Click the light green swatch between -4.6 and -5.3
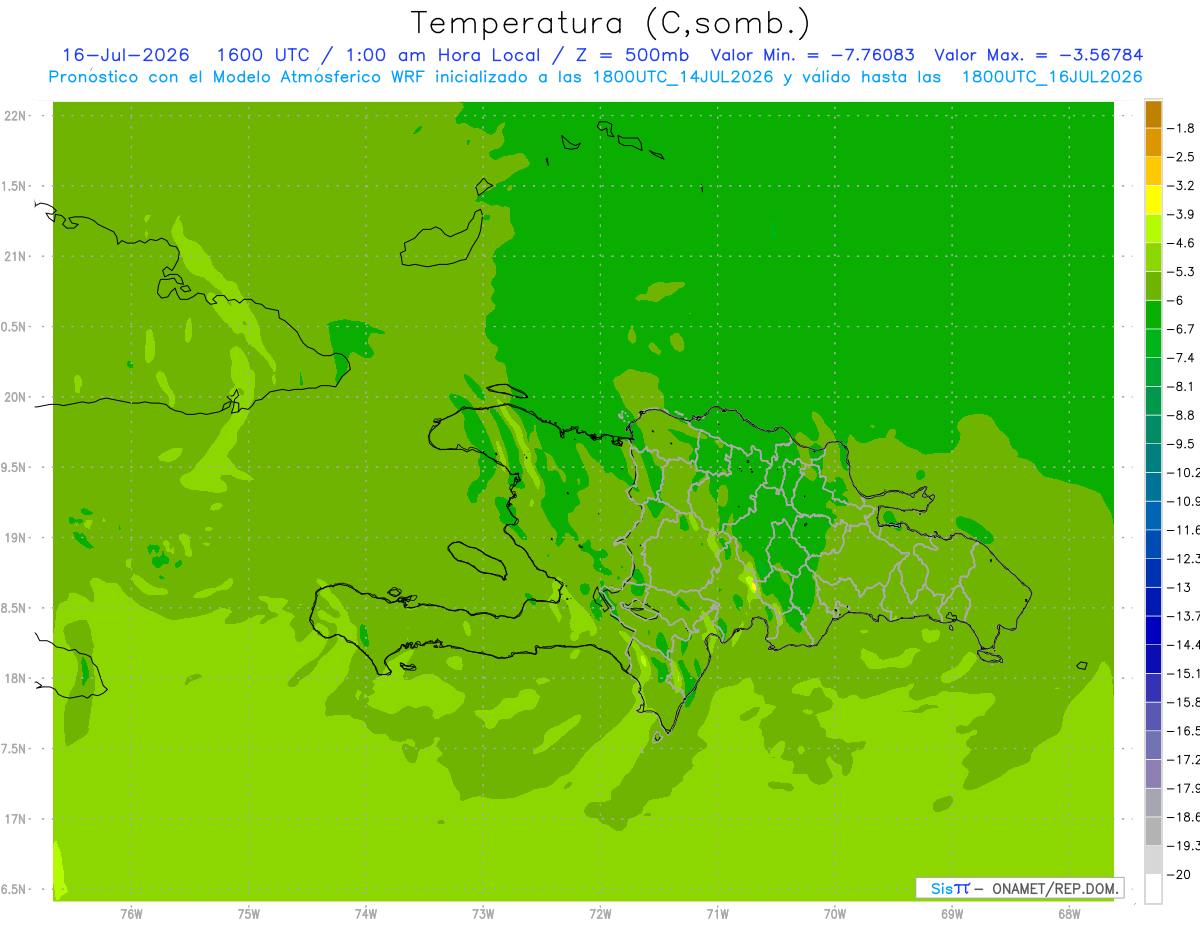 point(1153,257)
